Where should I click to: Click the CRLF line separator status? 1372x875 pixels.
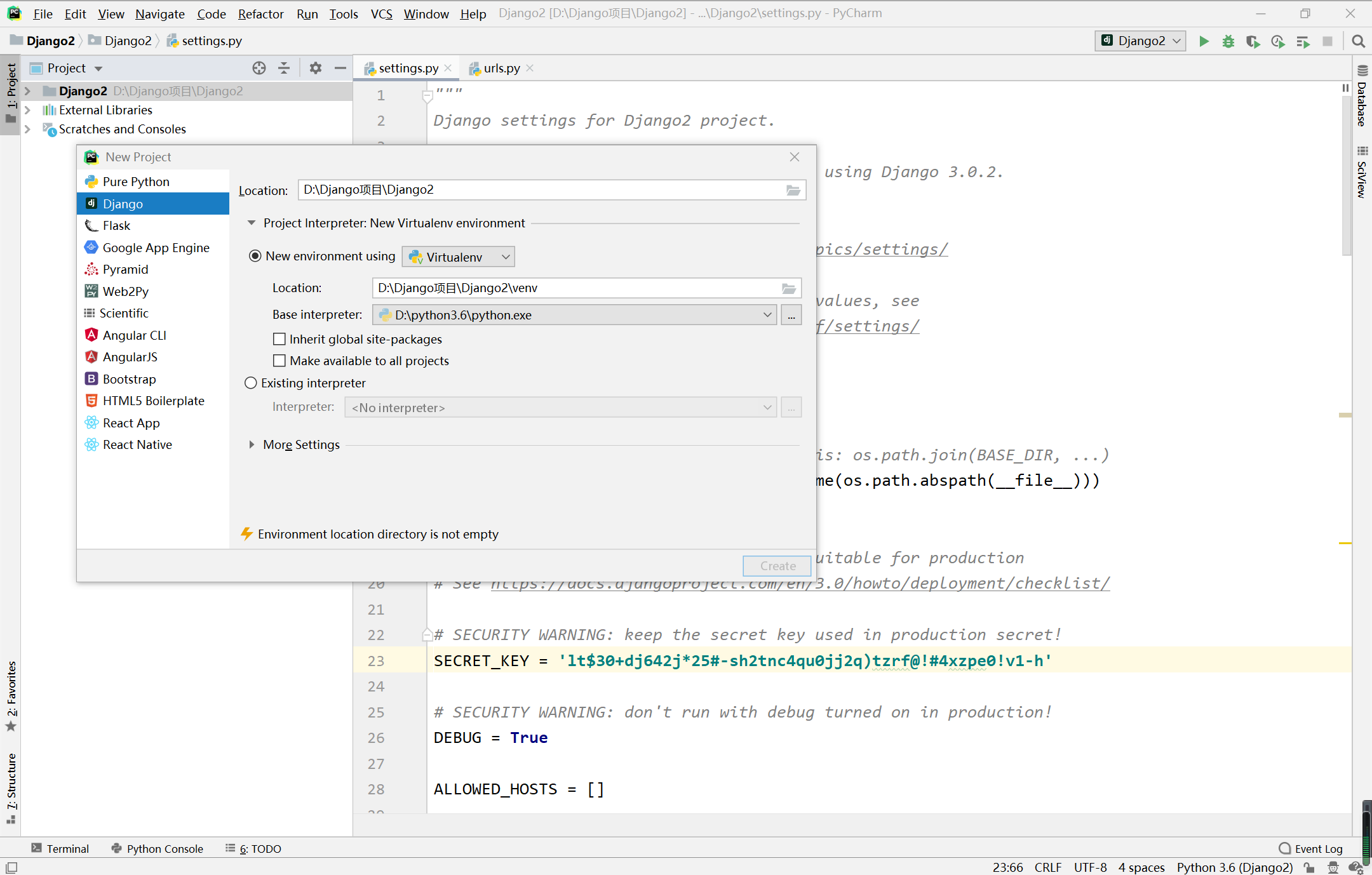pos(1048,867)
